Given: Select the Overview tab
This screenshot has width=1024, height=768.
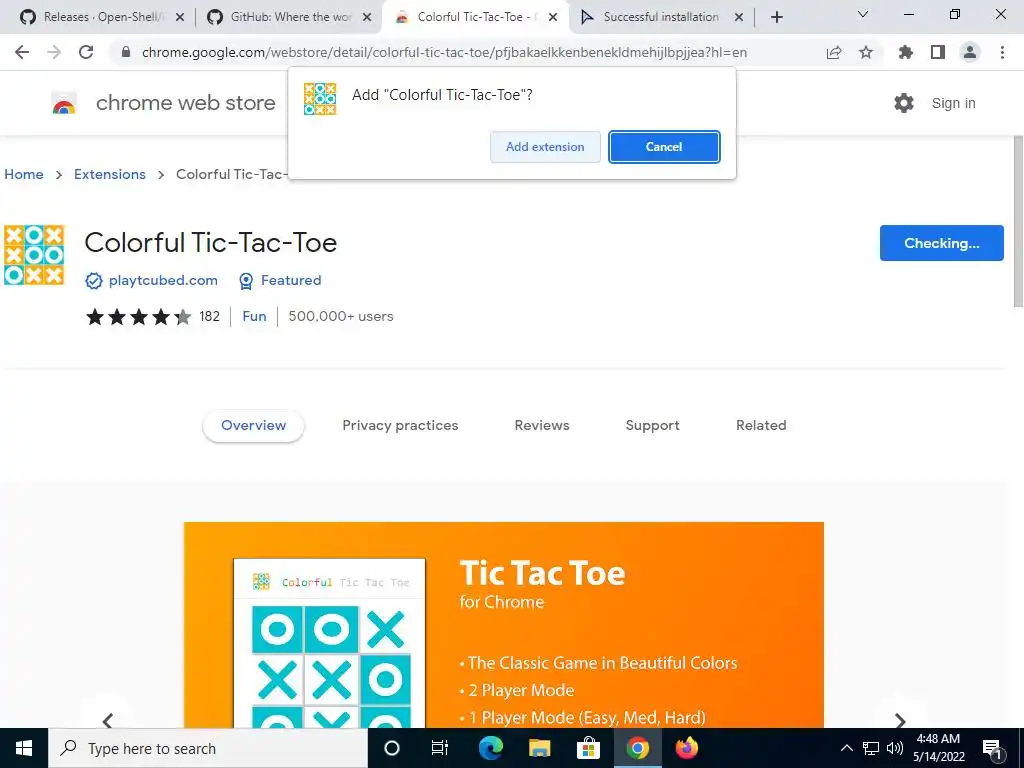Looking at the screenshot, I should pyautogui.click(x=253, y=425).
